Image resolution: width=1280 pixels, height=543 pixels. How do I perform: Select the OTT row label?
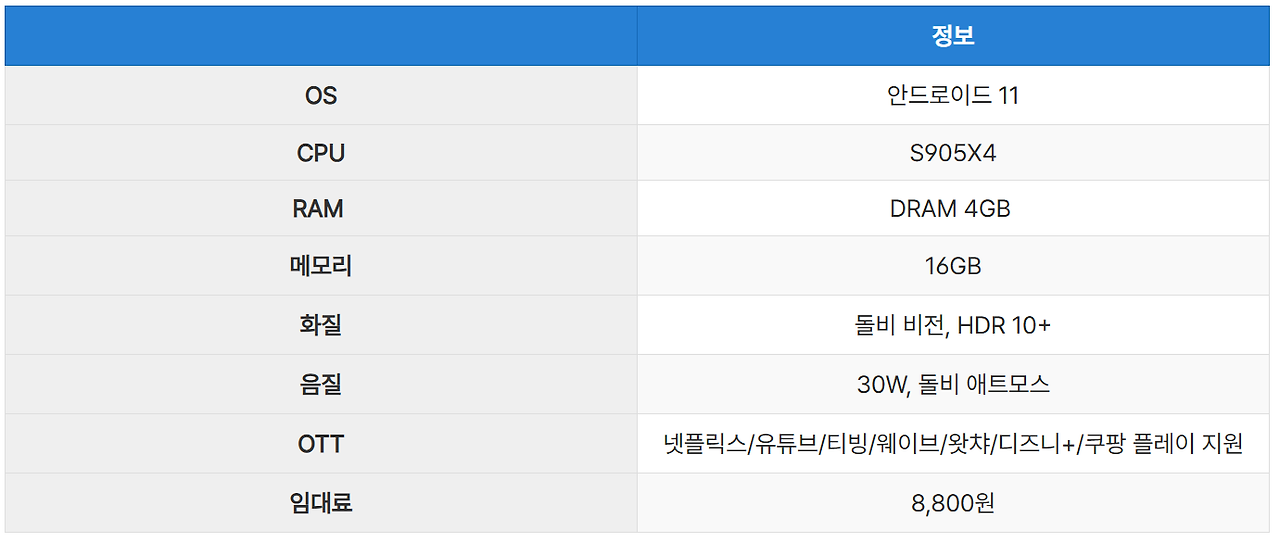321,443
